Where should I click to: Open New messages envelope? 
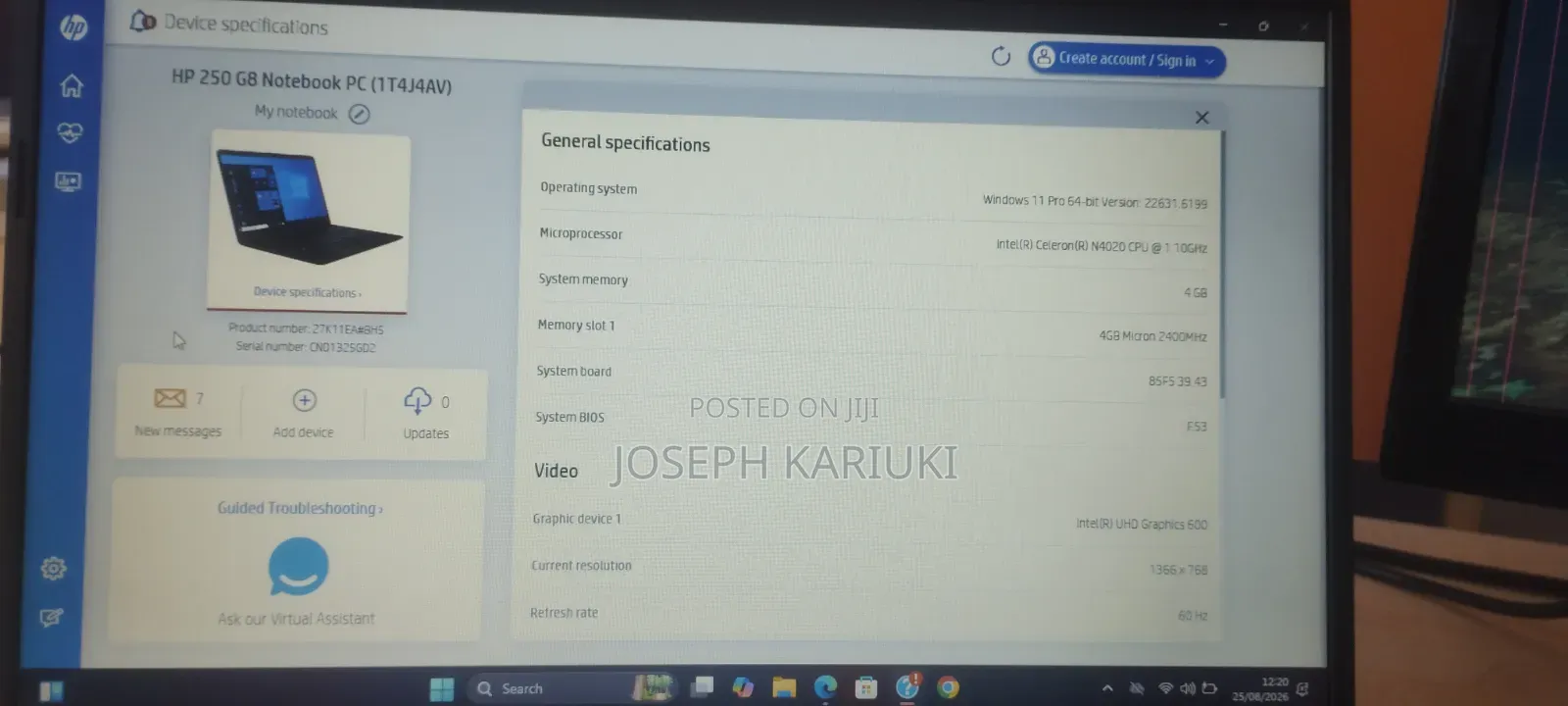click(x=170, y=398)
